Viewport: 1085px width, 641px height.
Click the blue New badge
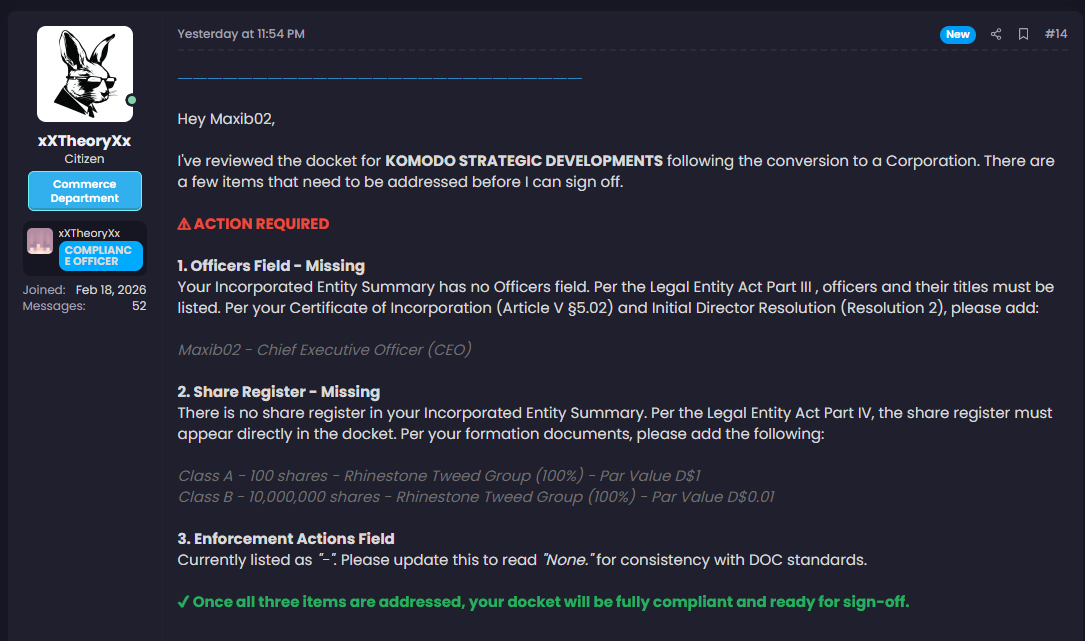pos(958,34)
